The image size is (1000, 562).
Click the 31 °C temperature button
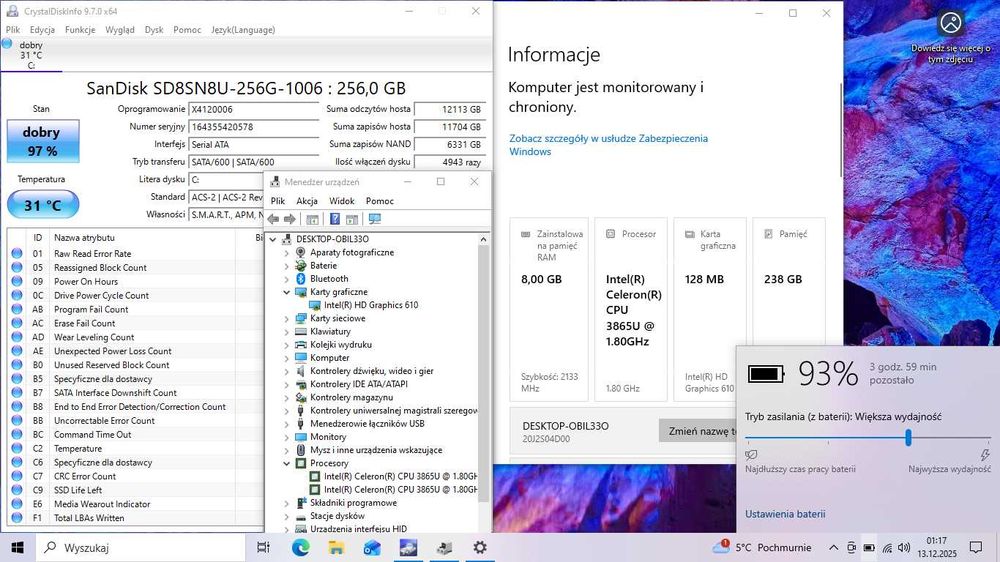pos(43,205)
